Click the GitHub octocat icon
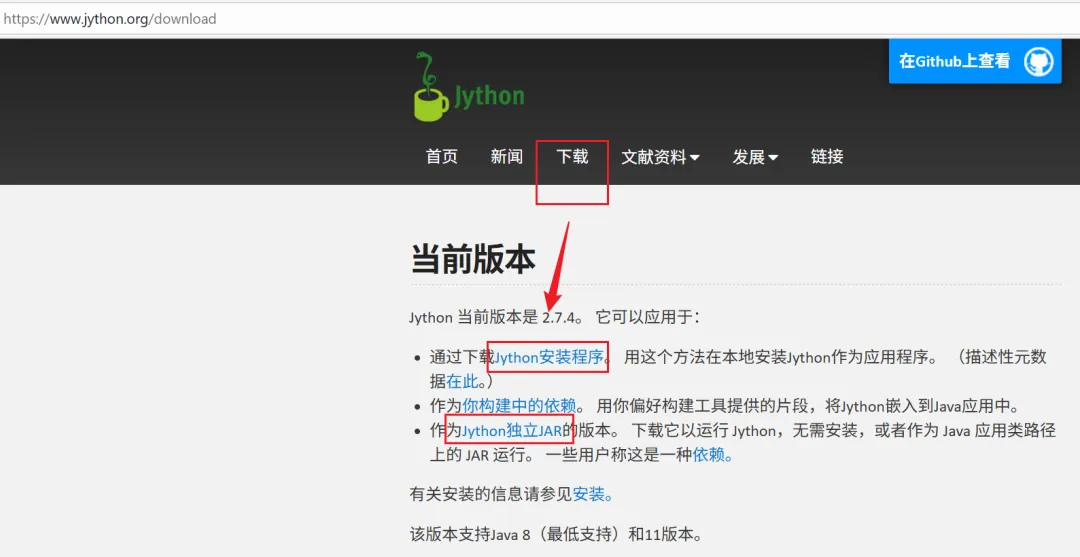This screenshot has width=1080, height=557. [1038, 62]
